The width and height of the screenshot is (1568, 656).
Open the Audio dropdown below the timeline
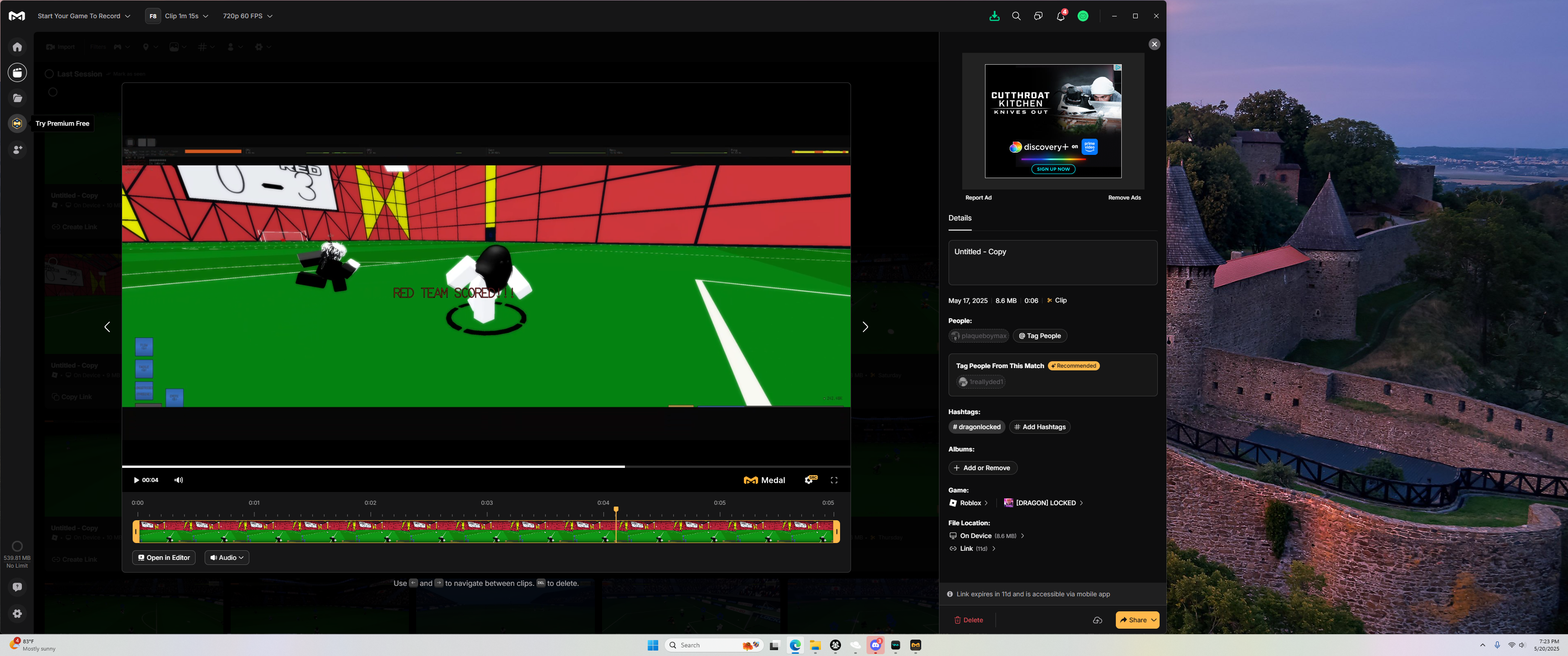[x=227, y=558]
